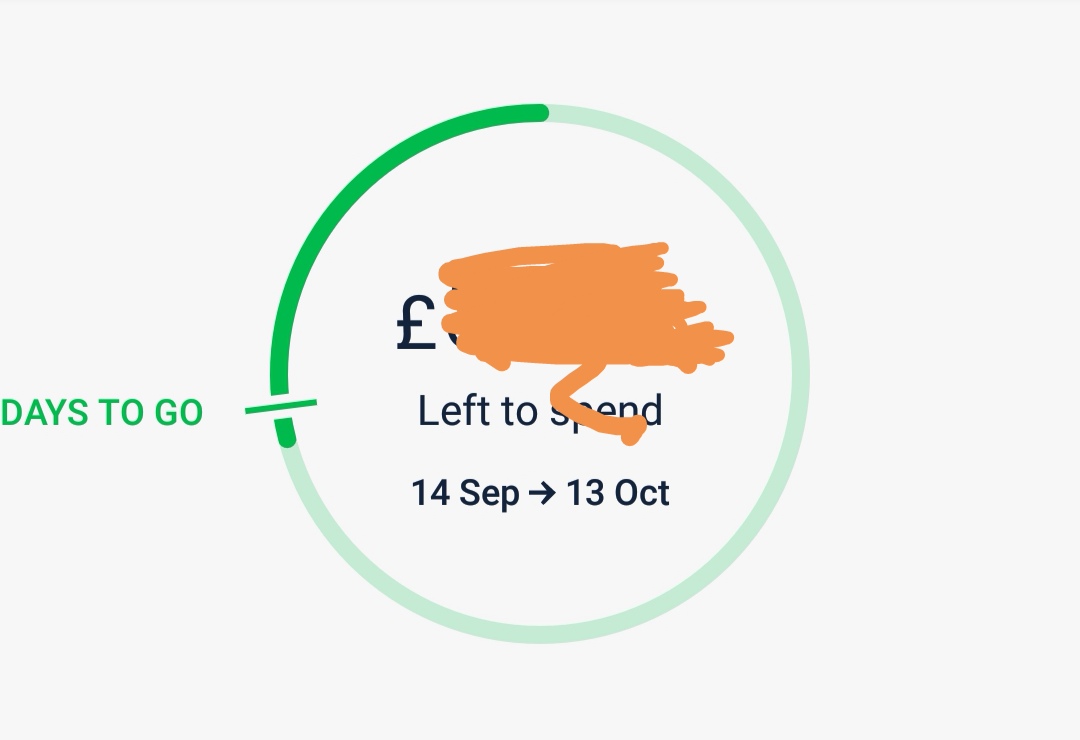Select the days-to-go tick marker on the ring
The width and height of the screenshot is (1080, 740).
tap(281, 407)
